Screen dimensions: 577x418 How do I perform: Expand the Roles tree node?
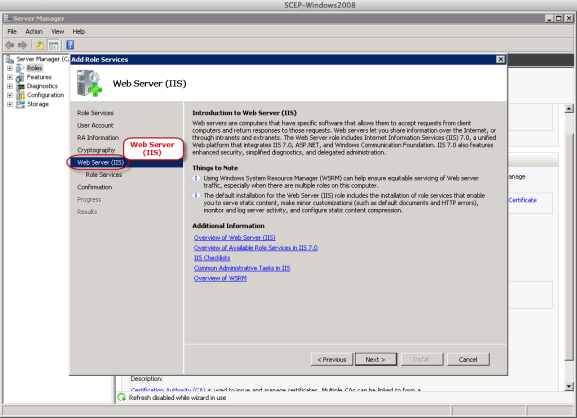[x=10, y=68]
